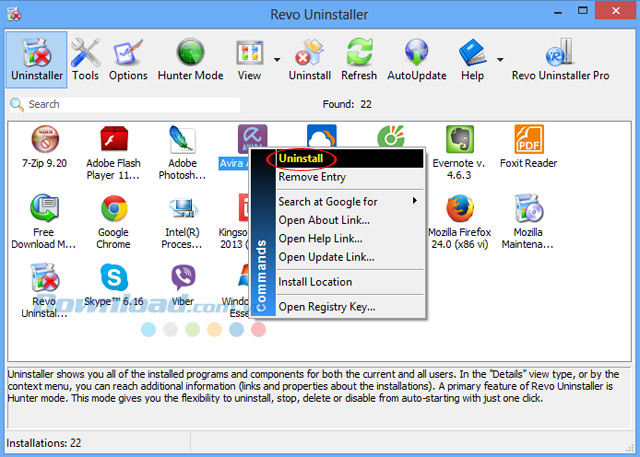Select the Google Chrome entry
The image size is (640, 457).
pyautogui.click(x=114, y=219)
